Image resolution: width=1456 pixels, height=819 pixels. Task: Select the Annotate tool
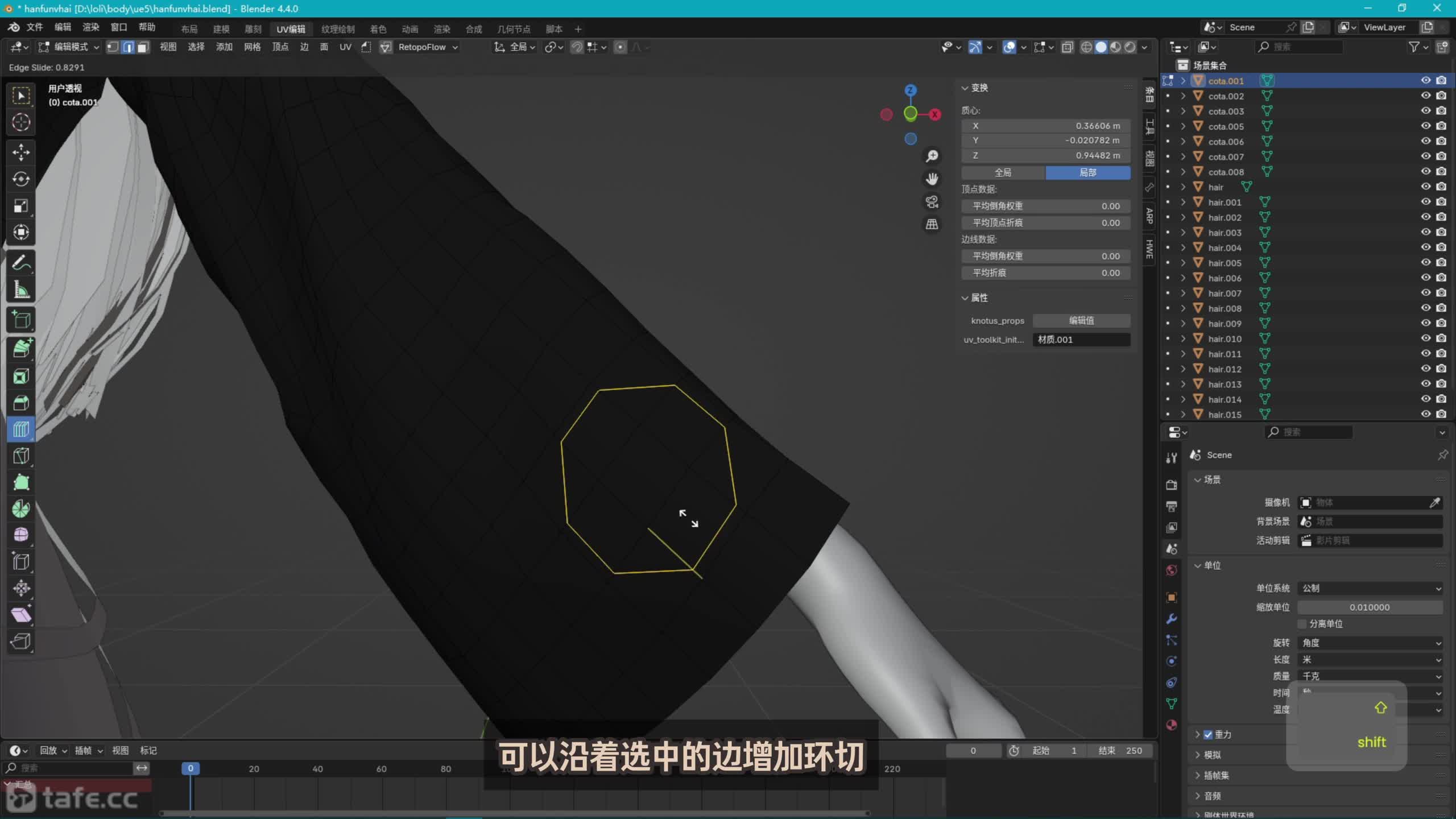click(x=20, y=262)
